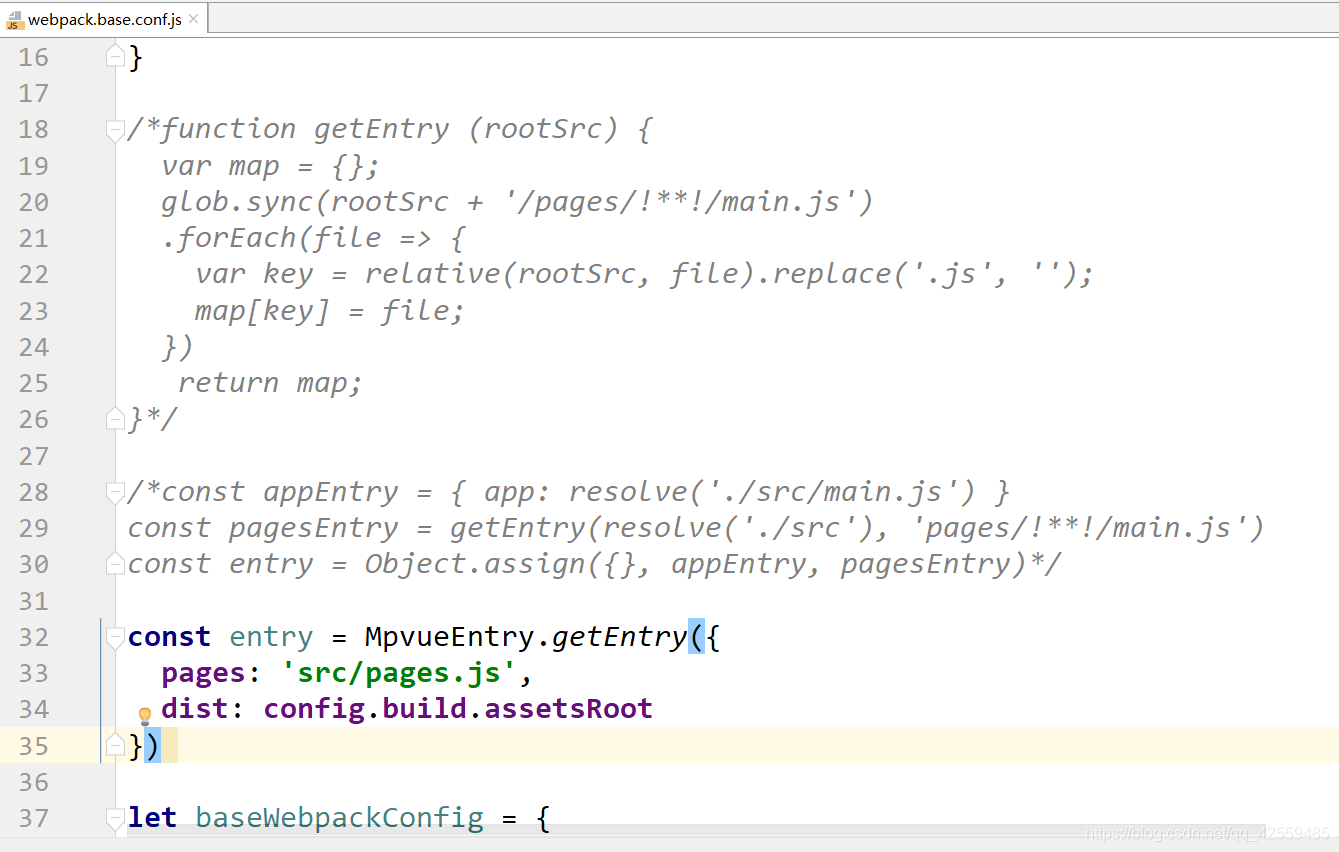Click line number 17 in the gutter

33,93
